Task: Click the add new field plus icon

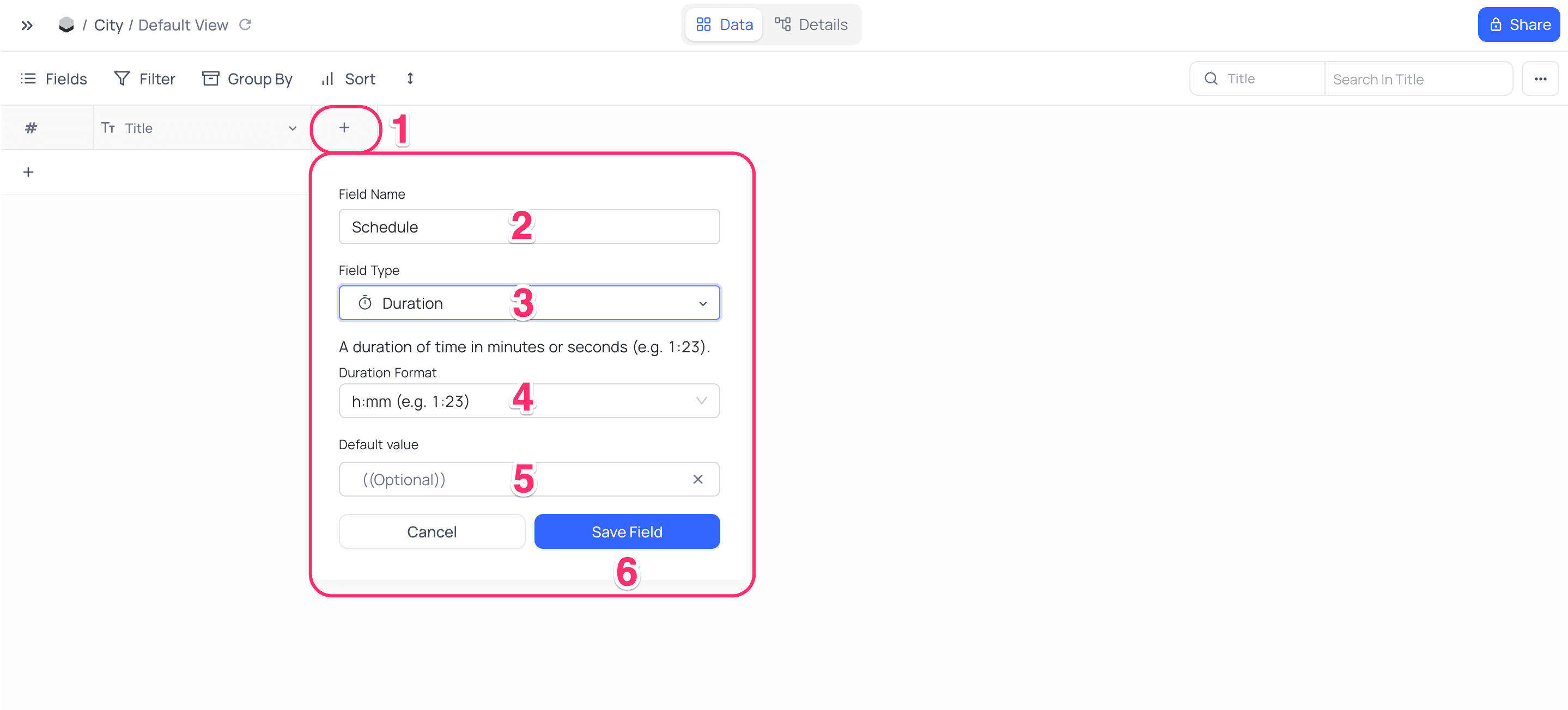Action: (x=344, y=127)
